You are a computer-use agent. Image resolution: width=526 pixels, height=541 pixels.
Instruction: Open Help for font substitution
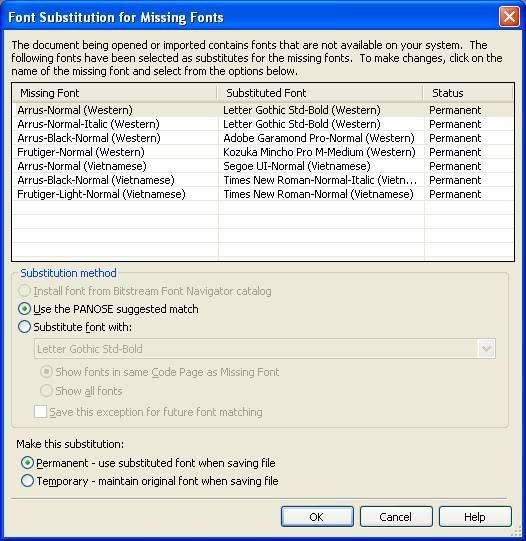click(x=475, y=517)
